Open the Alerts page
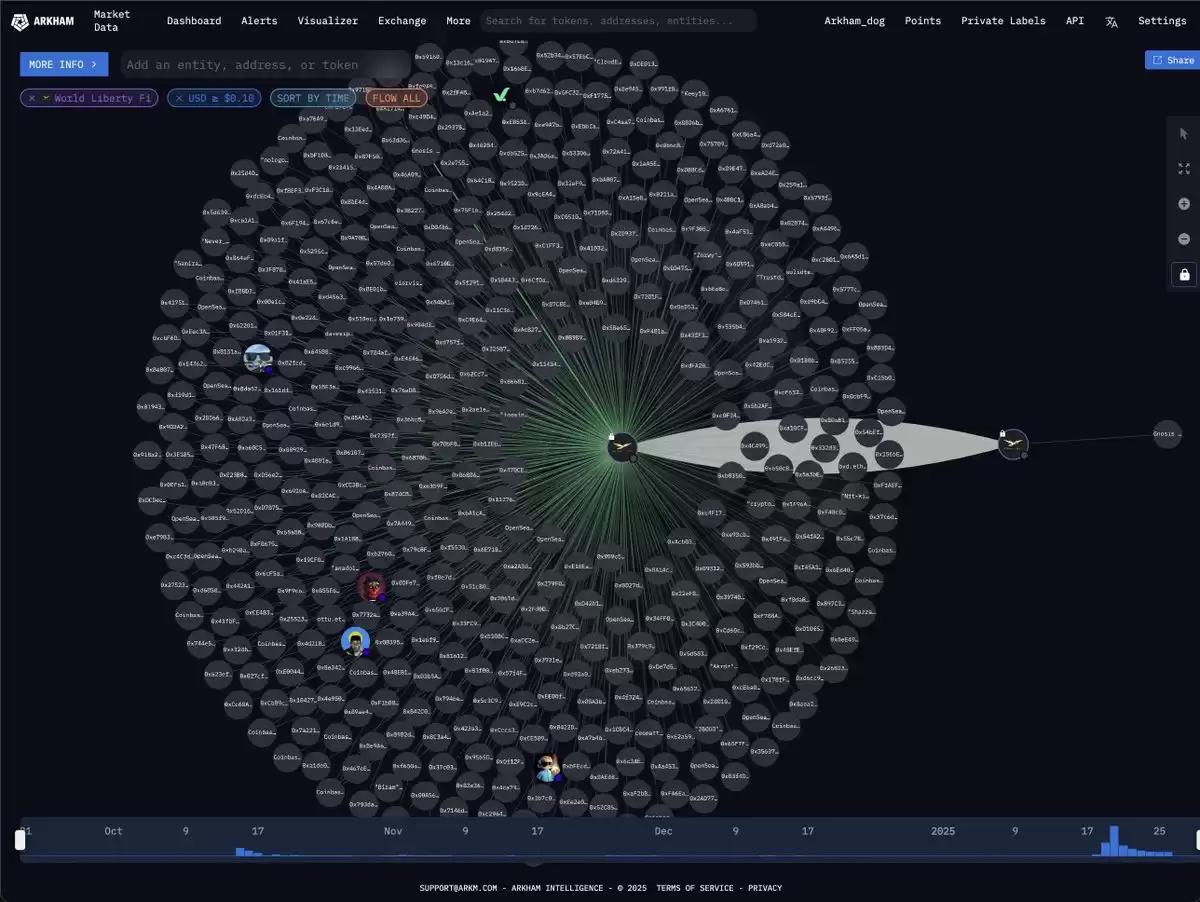Image resolution: width=1200 pixels, height=902 pixels. click(259, 21)
